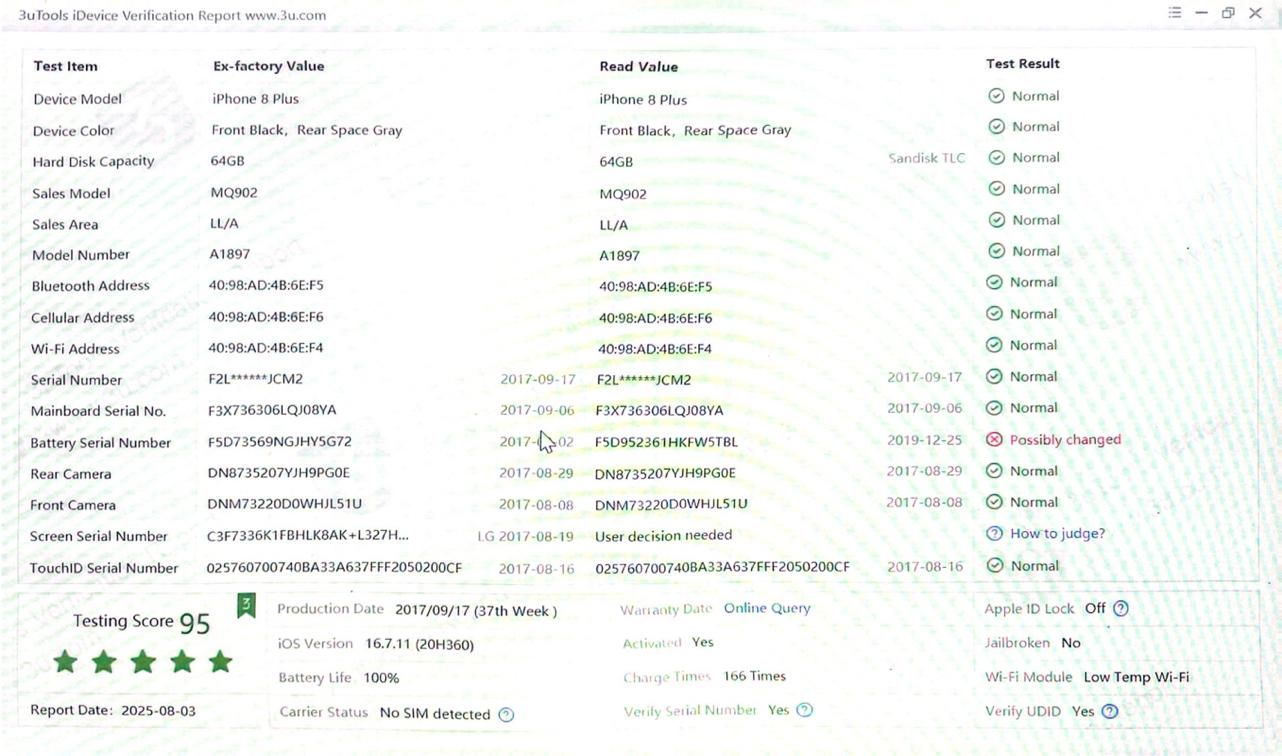Click the green check icon for Hard Disk Capacity
The height and width of the screenshot is (756, 1282).
pyautogui.click(x=996, y=158)
